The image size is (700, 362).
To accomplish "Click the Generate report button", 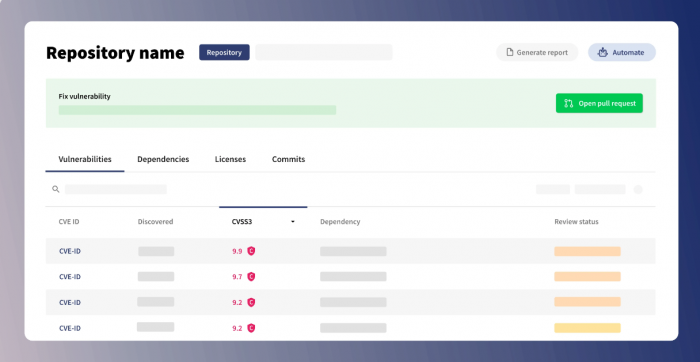I will pos(537,52).
